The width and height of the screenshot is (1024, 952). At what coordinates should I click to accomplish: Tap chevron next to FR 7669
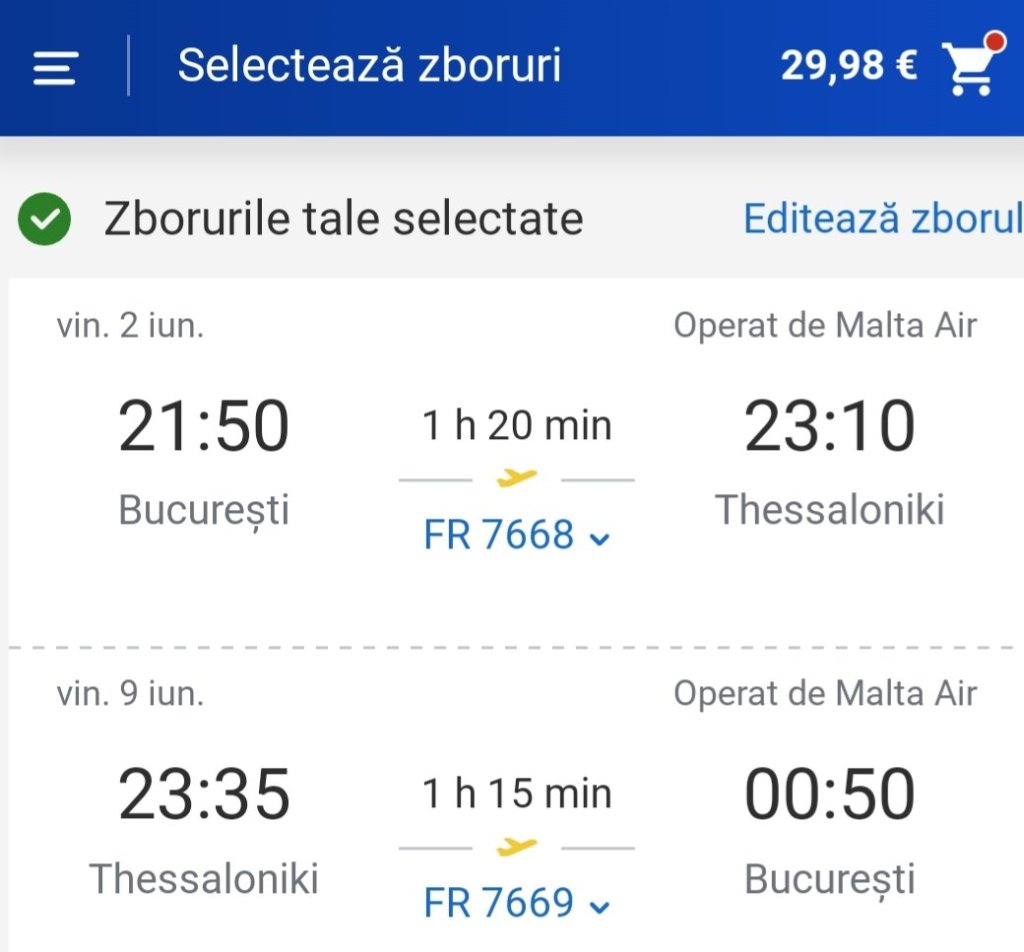coord(600,908)
